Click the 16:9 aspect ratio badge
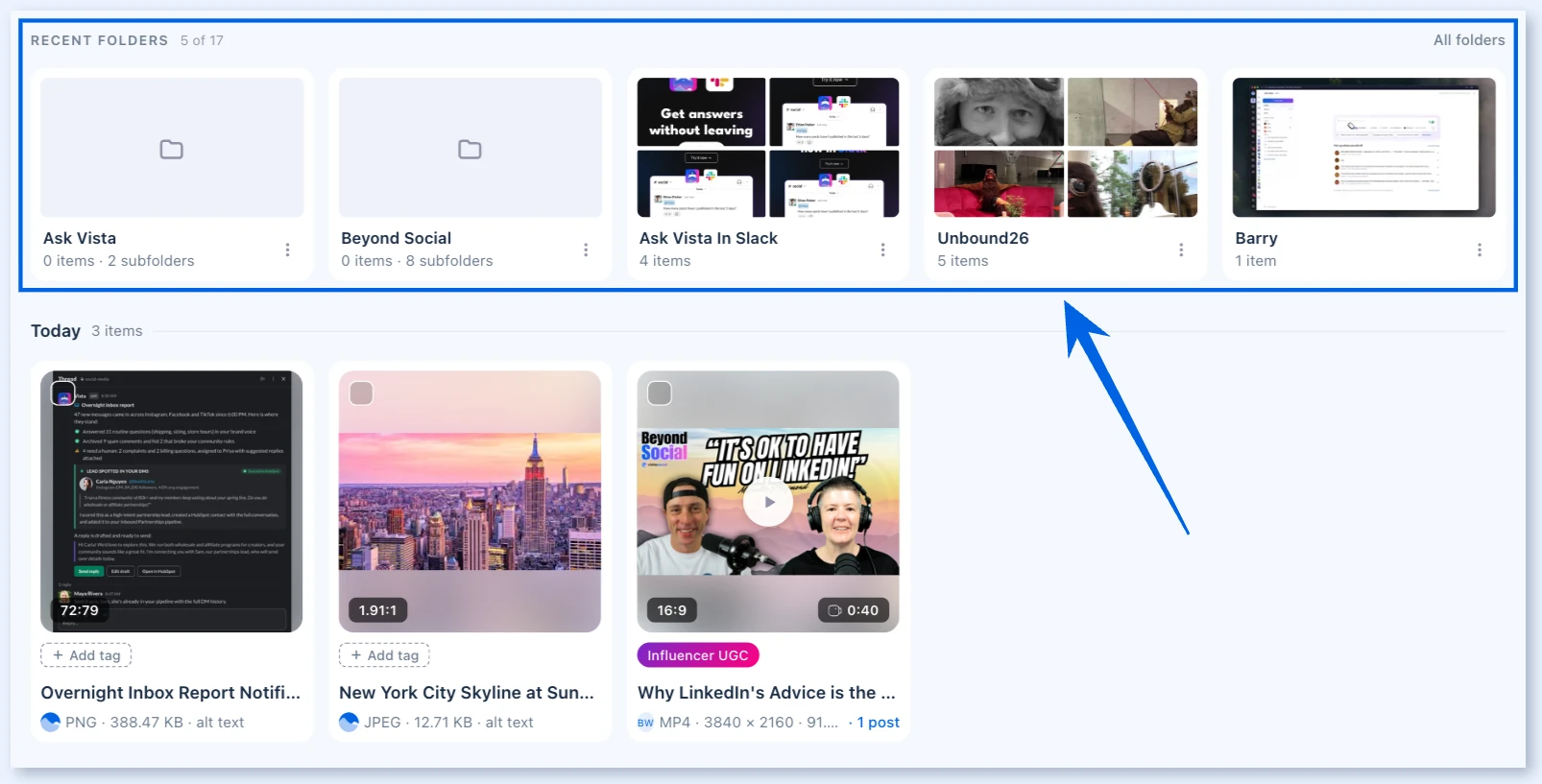 (x=672, y=610)
